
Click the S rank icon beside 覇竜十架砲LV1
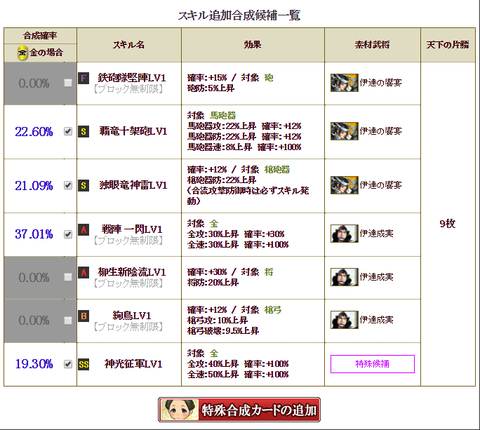[84, 131]
